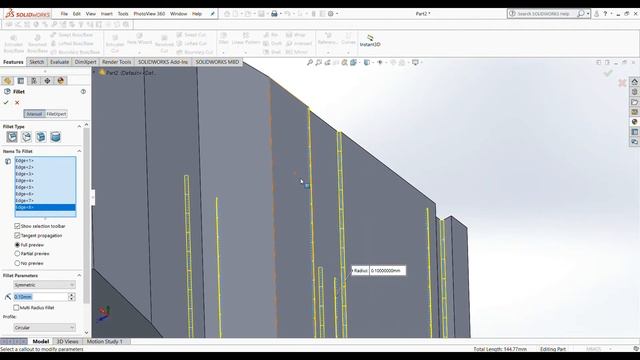
Task: Open PropertyManager tab icon
Action: pyautogui.click(x=20, y=80)
